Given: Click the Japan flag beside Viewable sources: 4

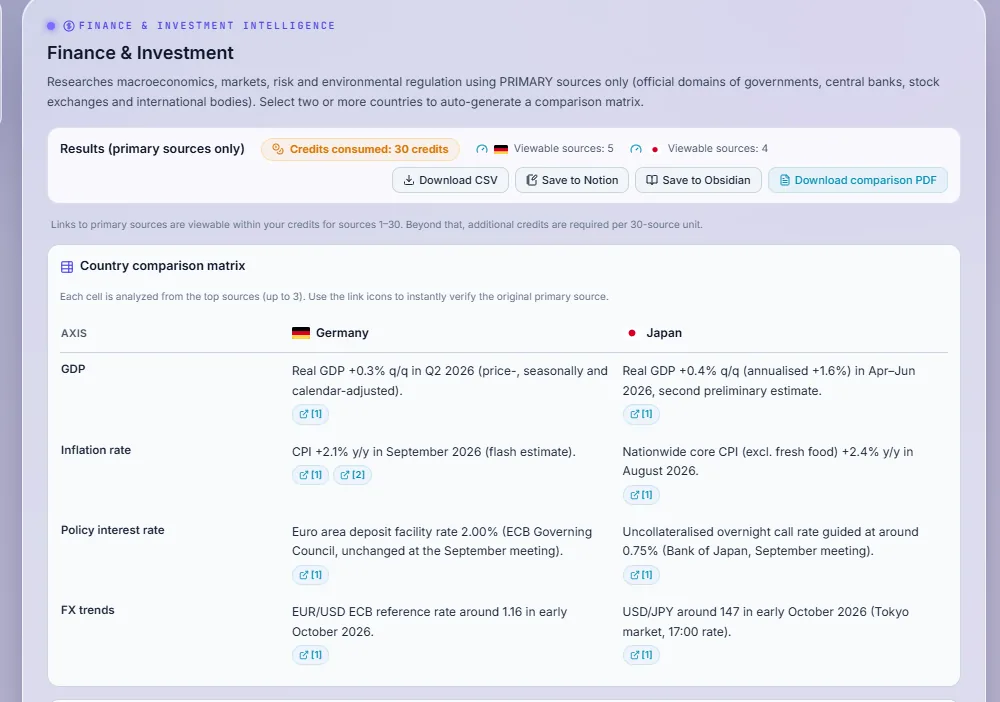Looking at the screenshot, I should pos(654,149).
